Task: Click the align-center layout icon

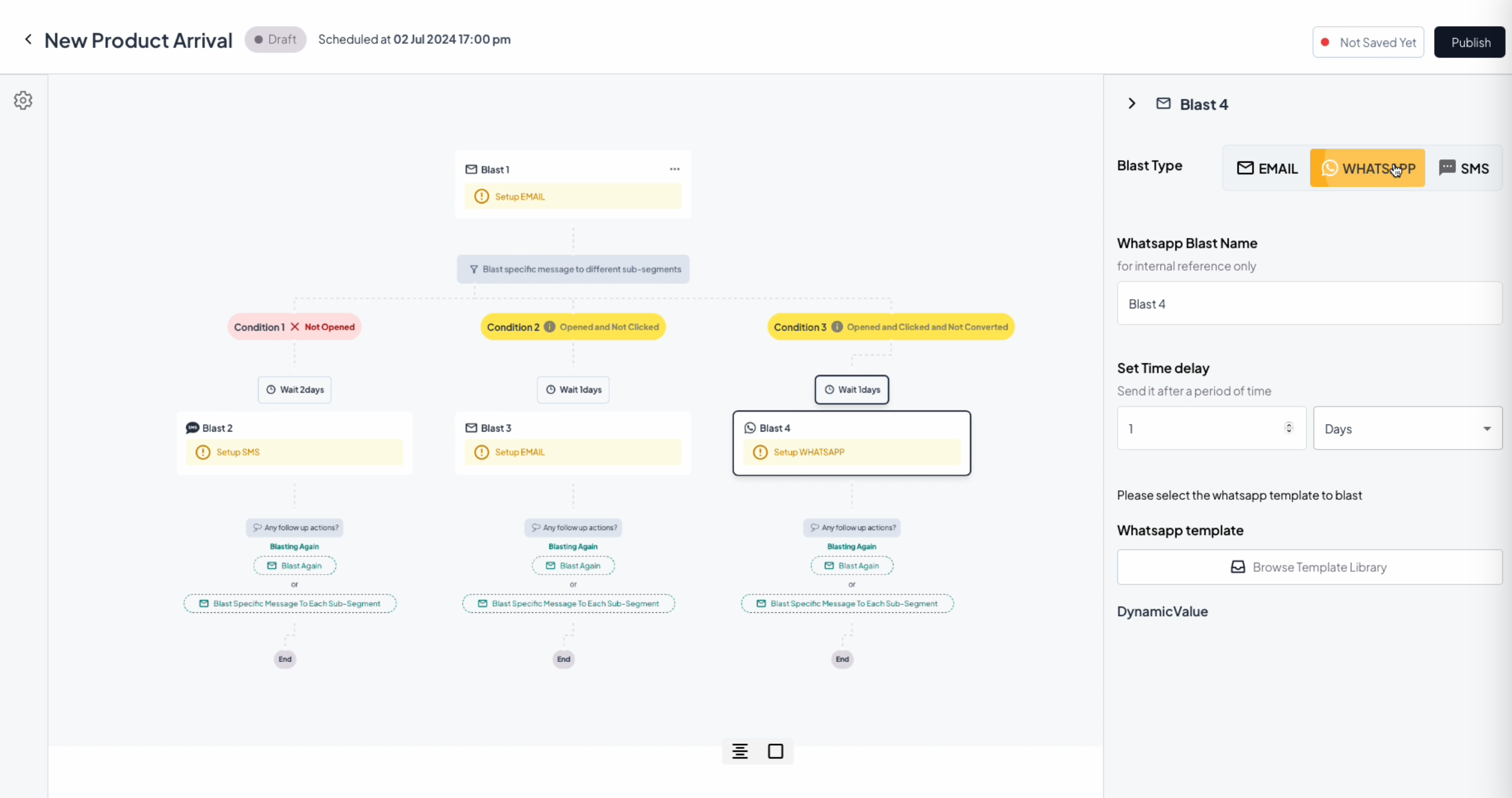Action: click(739, 751)
